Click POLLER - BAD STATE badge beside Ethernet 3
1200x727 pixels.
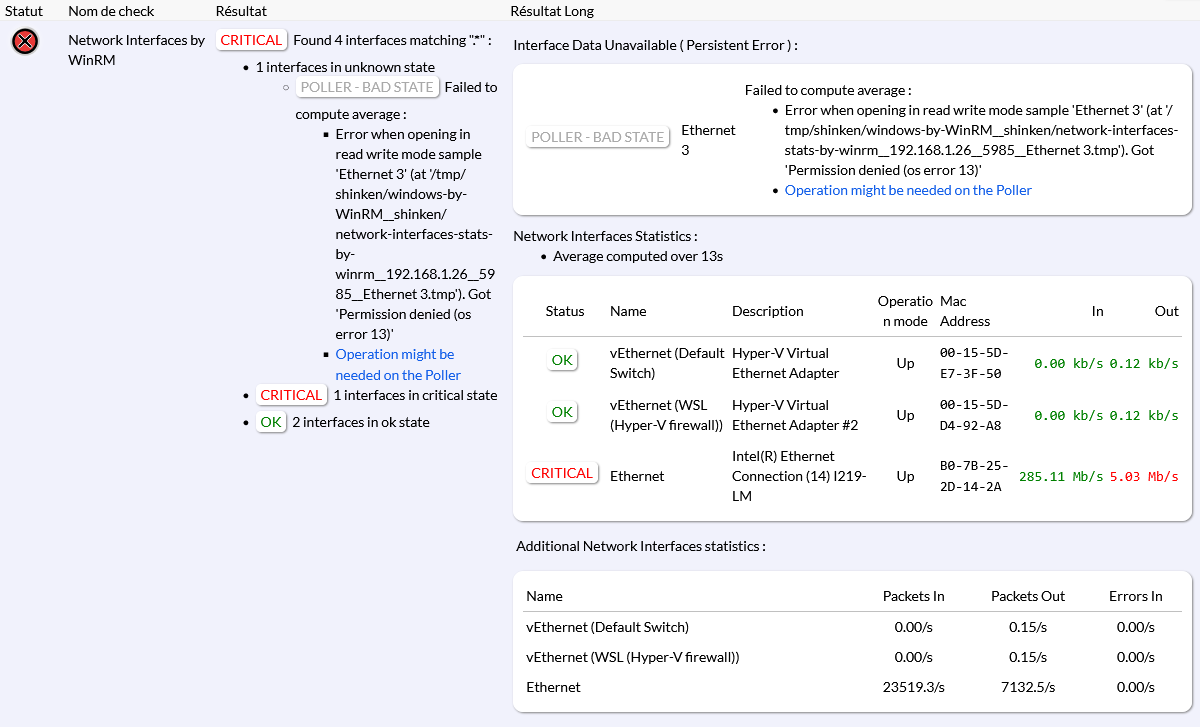(x=597, y=137)
